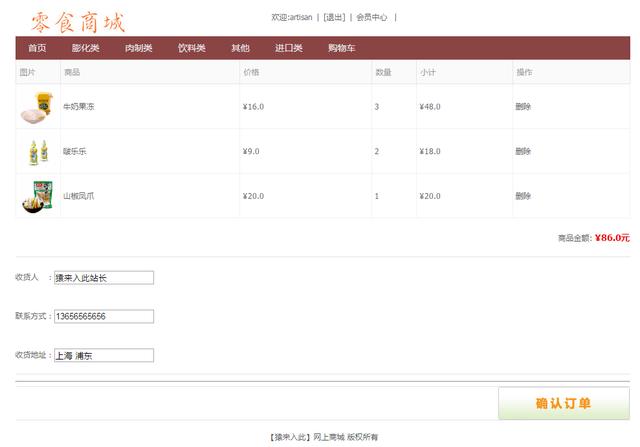Screen dimensions: 640x447
Task: Navigate to 其他 category
Action: pyautogui.click(x=240, y=48)
